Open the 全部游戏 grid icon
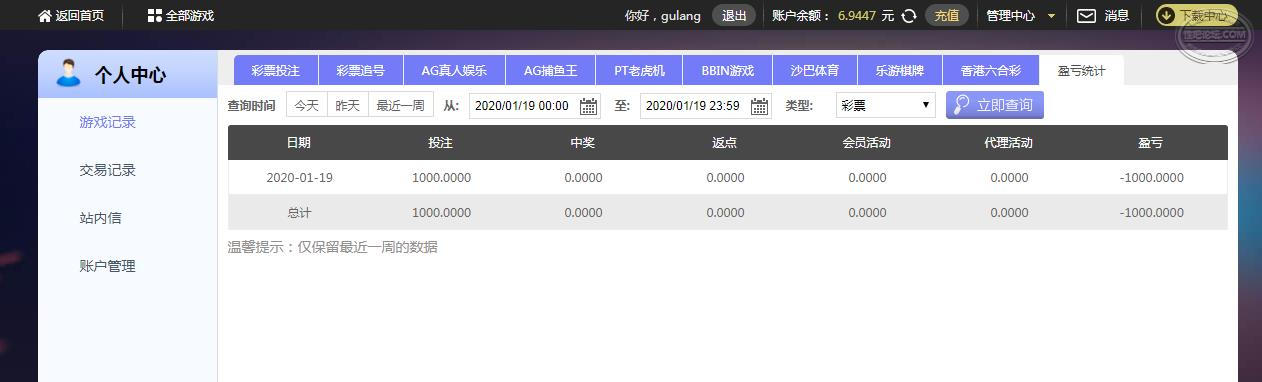 (154, 16)
